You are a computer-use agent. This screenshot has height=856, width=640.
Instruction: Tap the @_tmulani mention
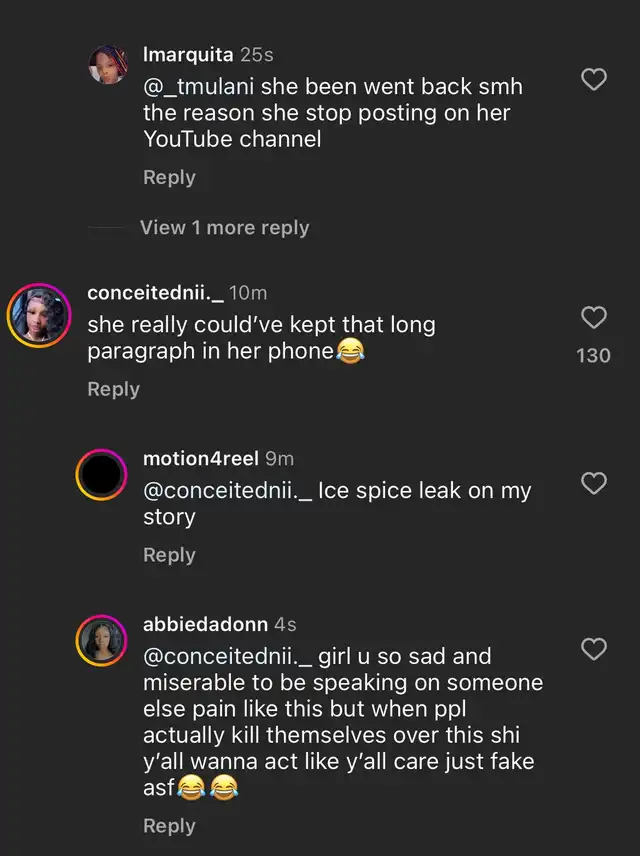point(199,87)
